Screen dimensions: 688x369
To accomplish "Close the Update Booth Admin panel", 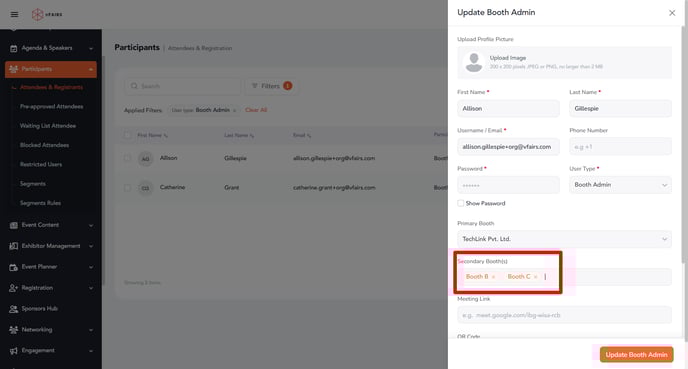I will (672, 13).
